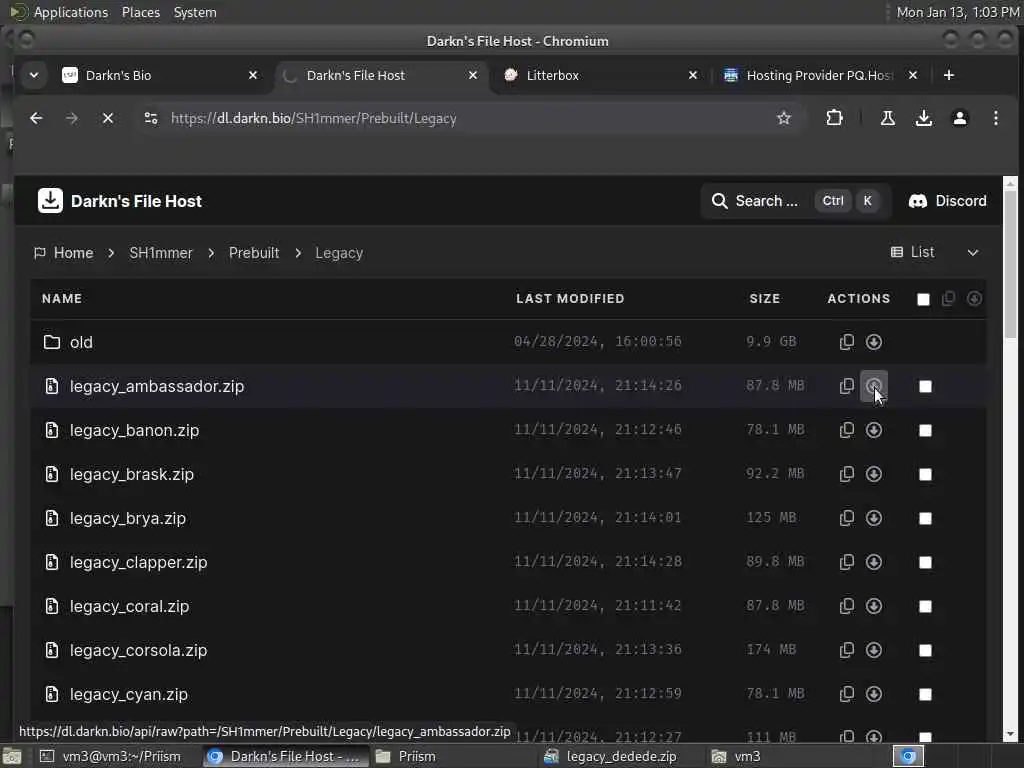Download legacy_clapper.zip with its download icon

click(874, 562)
